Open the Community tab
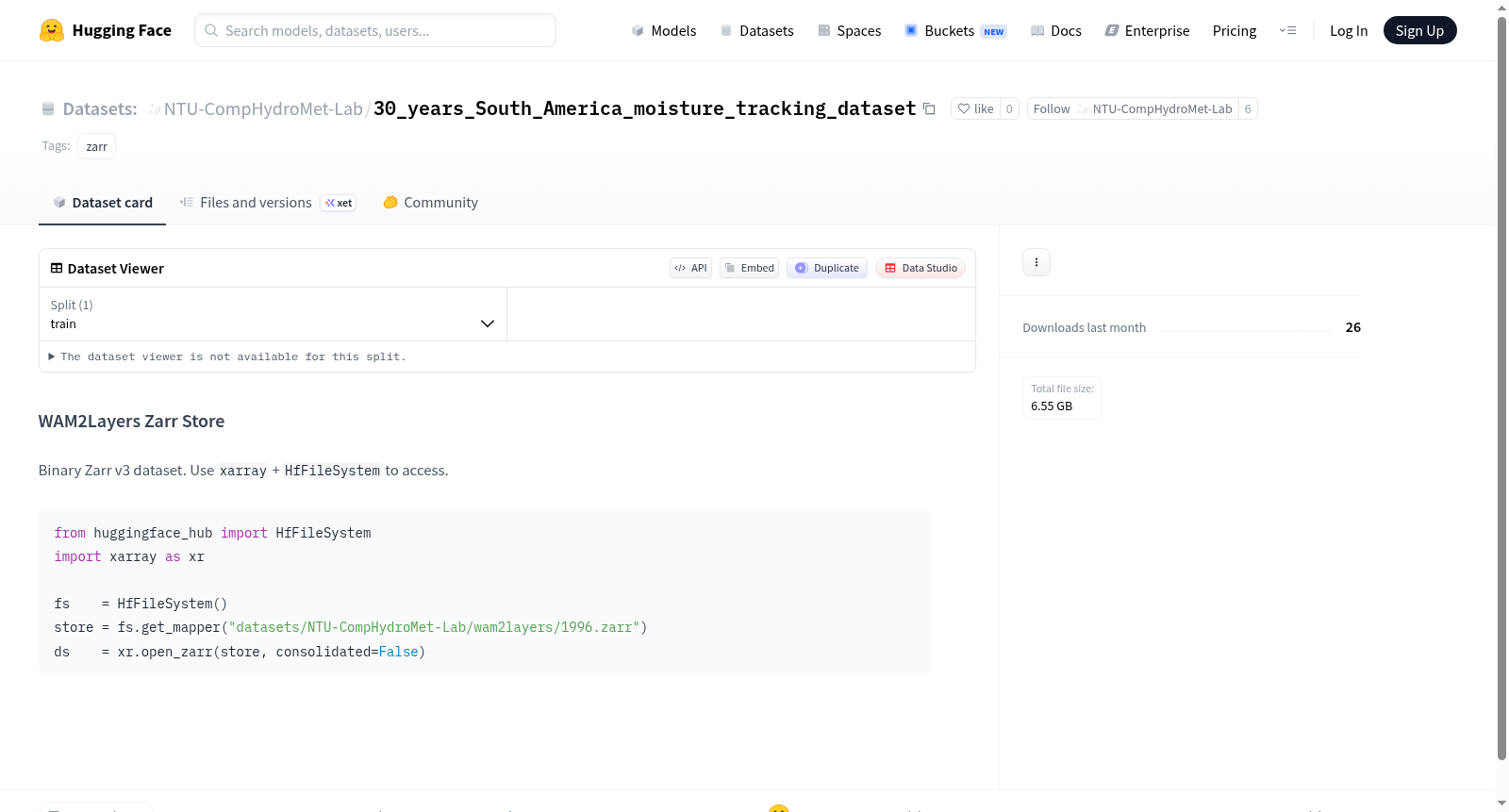This screenshot has height=812, width=1509. point(430,203)
